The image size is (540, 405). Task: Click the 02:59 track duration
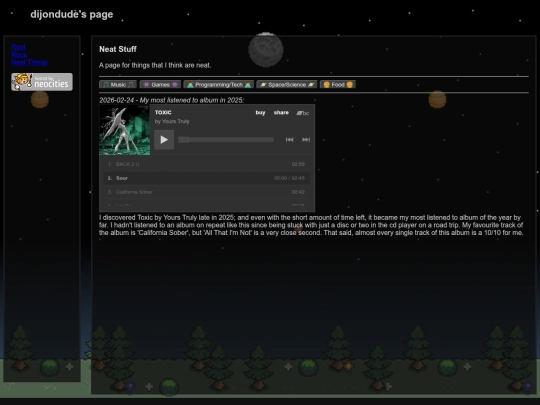[298, 164]
